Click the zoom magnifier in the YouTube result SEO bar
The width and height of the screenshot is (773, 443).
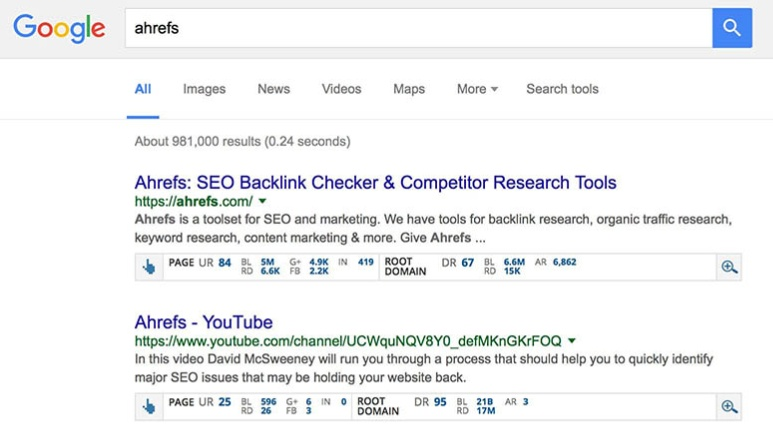729,407
